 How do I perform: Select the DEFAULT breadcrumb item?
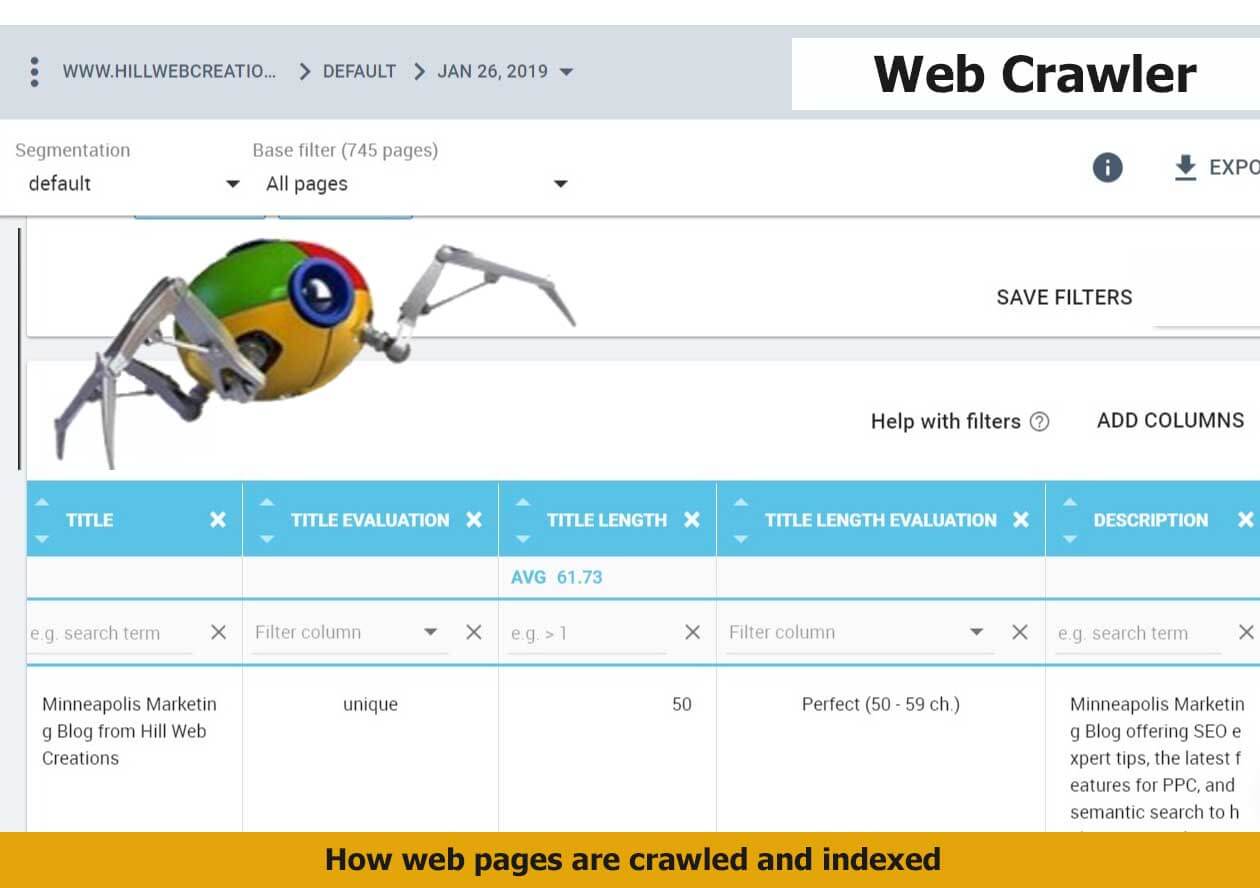(x=359, y=72)
